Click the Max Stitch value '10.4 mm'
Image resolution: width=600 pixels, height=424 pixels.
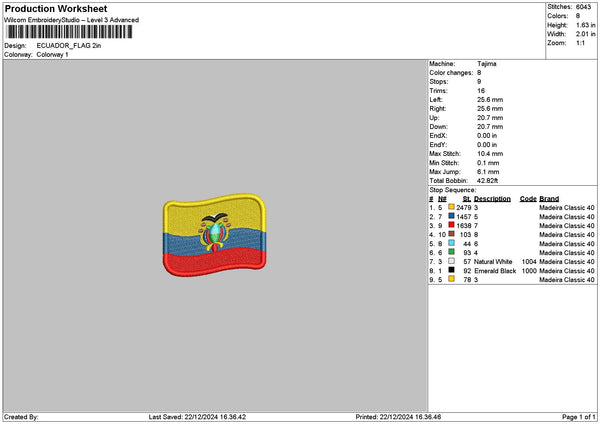coord(490,154)
